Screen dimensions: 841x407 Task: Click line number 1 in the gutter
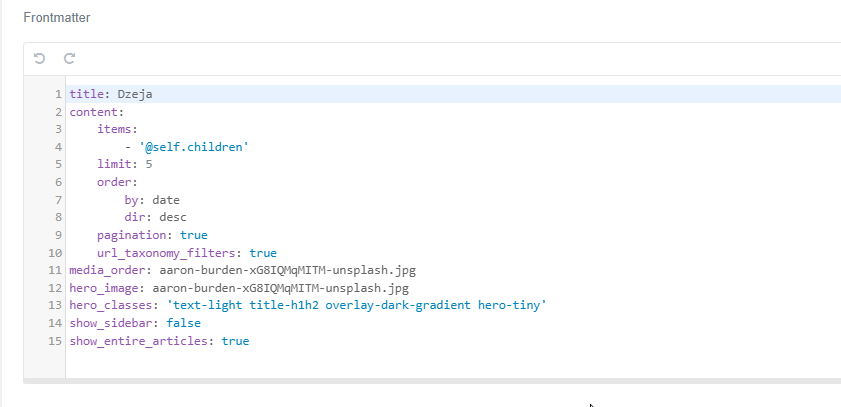pyautogui.click(x=58, y=94)
